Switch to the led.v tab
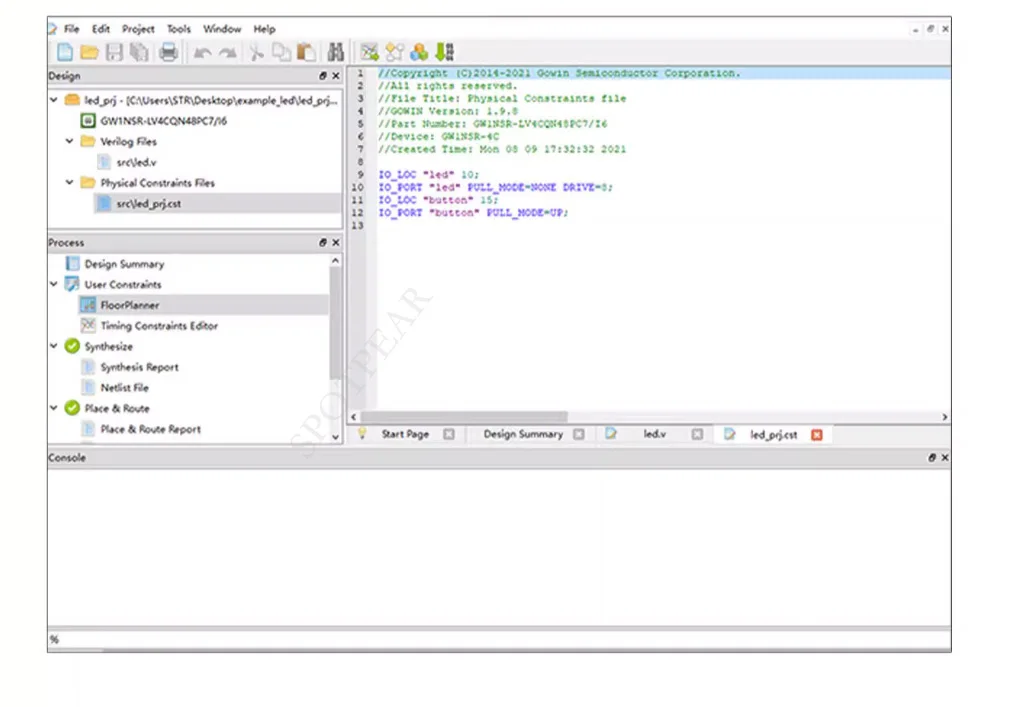 point(654,434)
